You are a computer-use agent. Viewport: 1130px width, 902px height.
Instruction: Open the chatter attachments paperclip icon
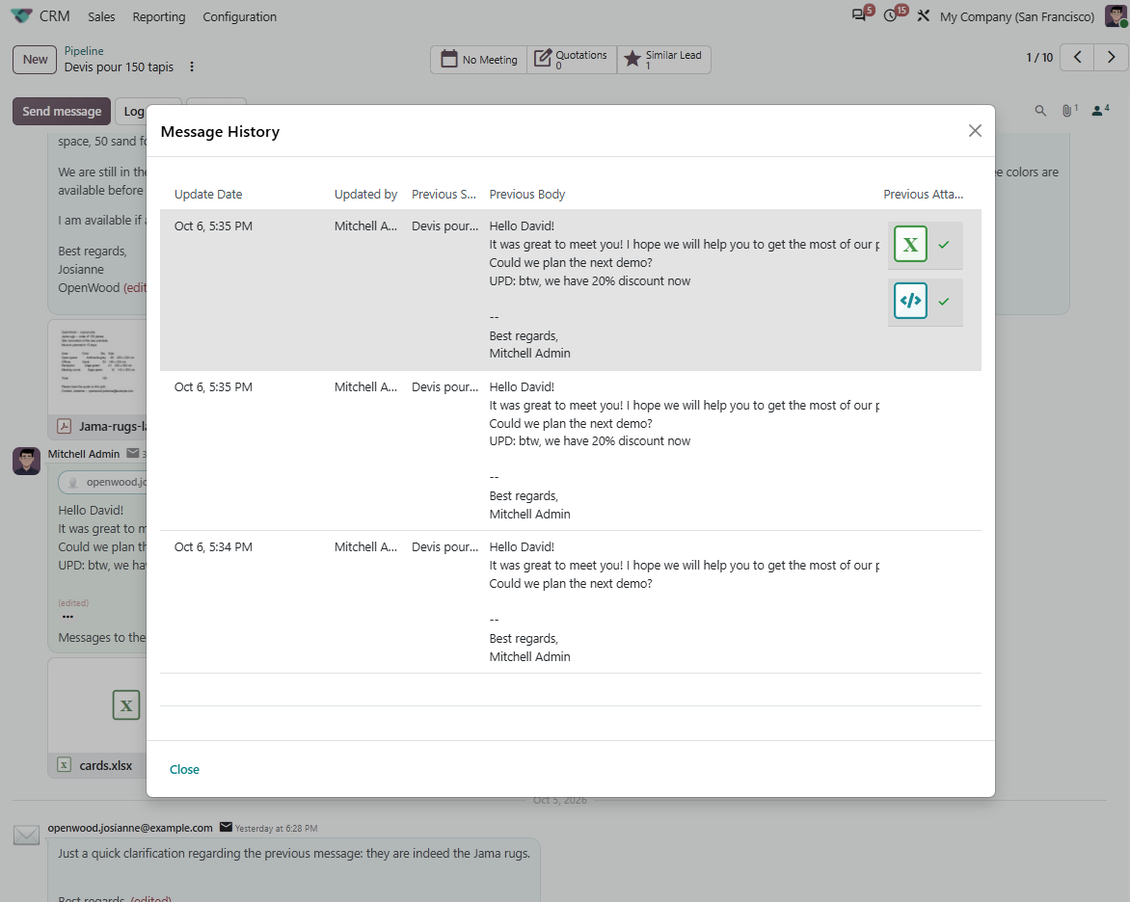1069,110
